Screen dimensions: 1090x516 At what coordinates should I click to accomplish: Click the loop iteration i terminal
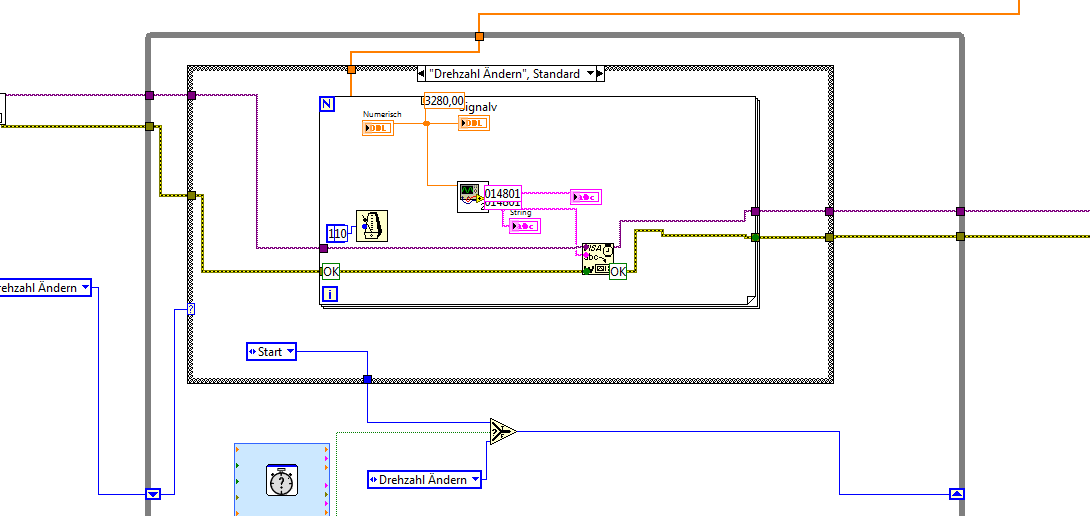pos(330,295)
